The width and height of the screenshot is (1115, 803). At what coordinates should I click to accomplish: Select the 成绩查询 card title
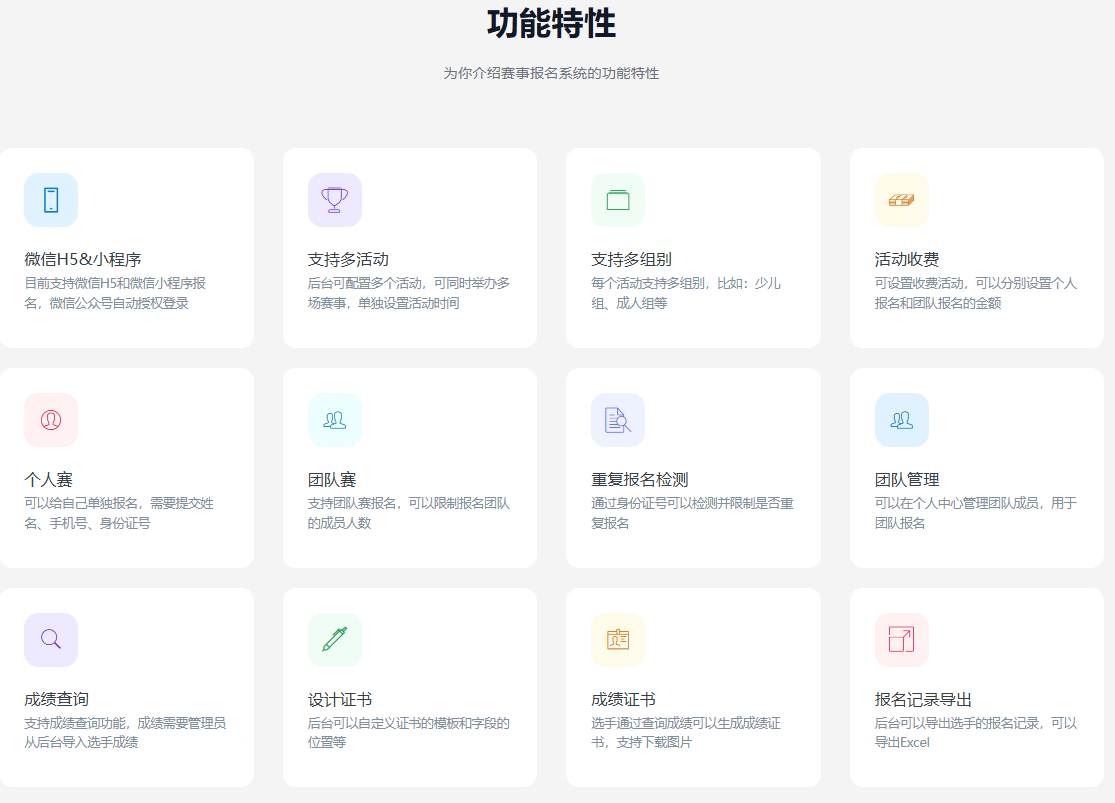(x=56, y=699)
